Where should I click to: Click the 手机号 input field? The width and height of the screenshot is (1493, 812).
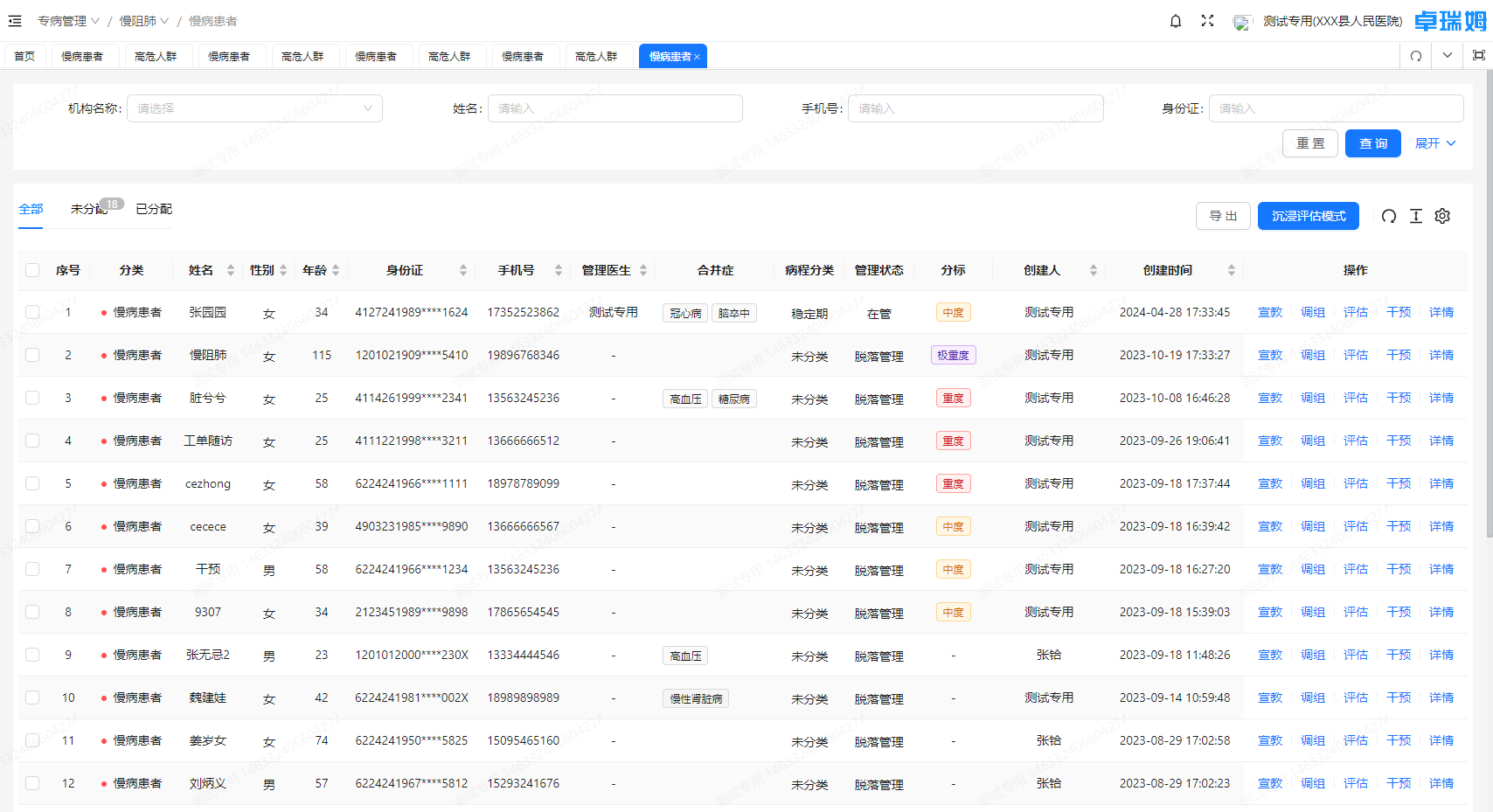[x=976, y=108]
